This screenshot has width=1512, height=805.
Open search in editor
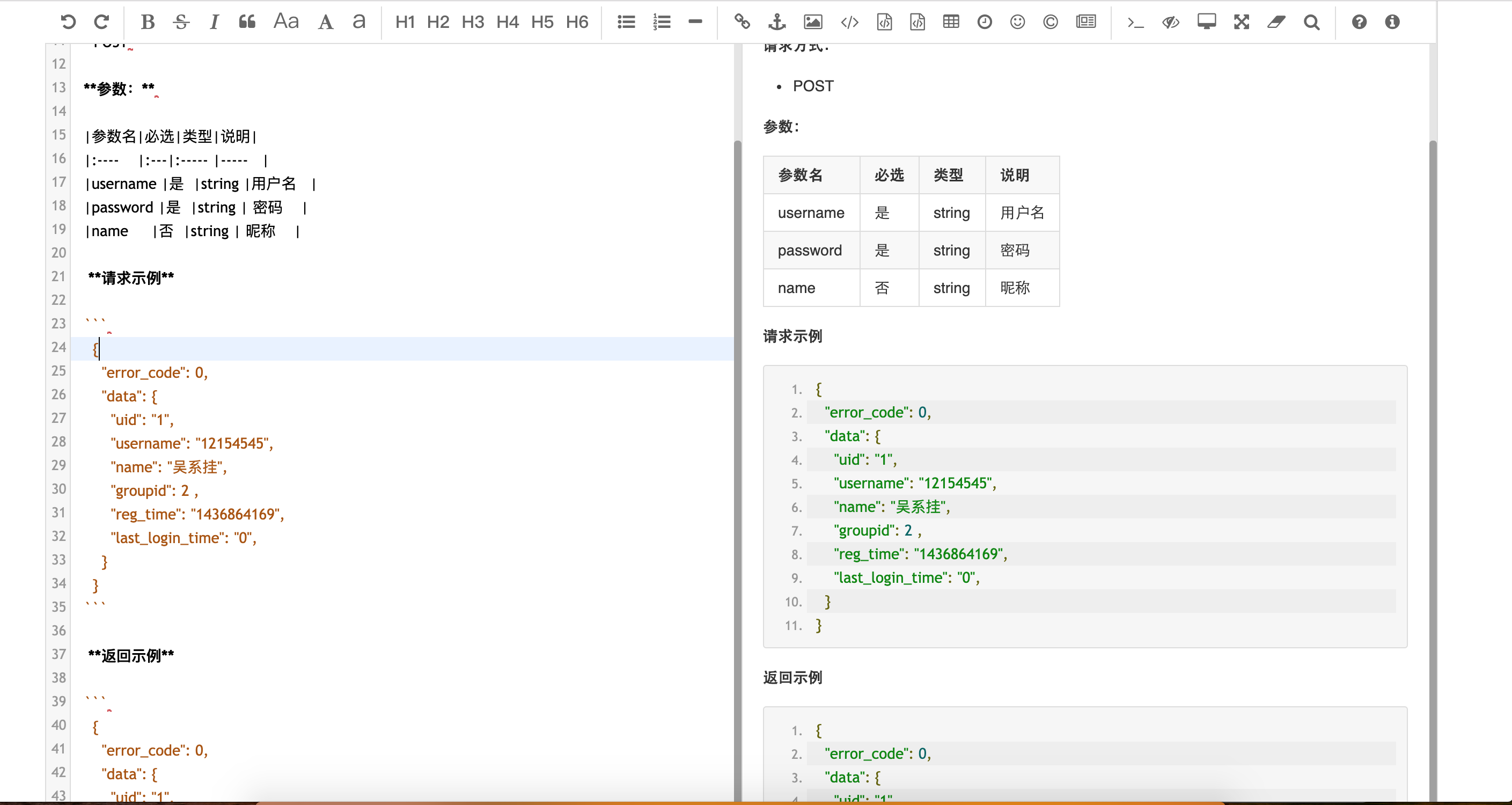(x=1311, y=23)
